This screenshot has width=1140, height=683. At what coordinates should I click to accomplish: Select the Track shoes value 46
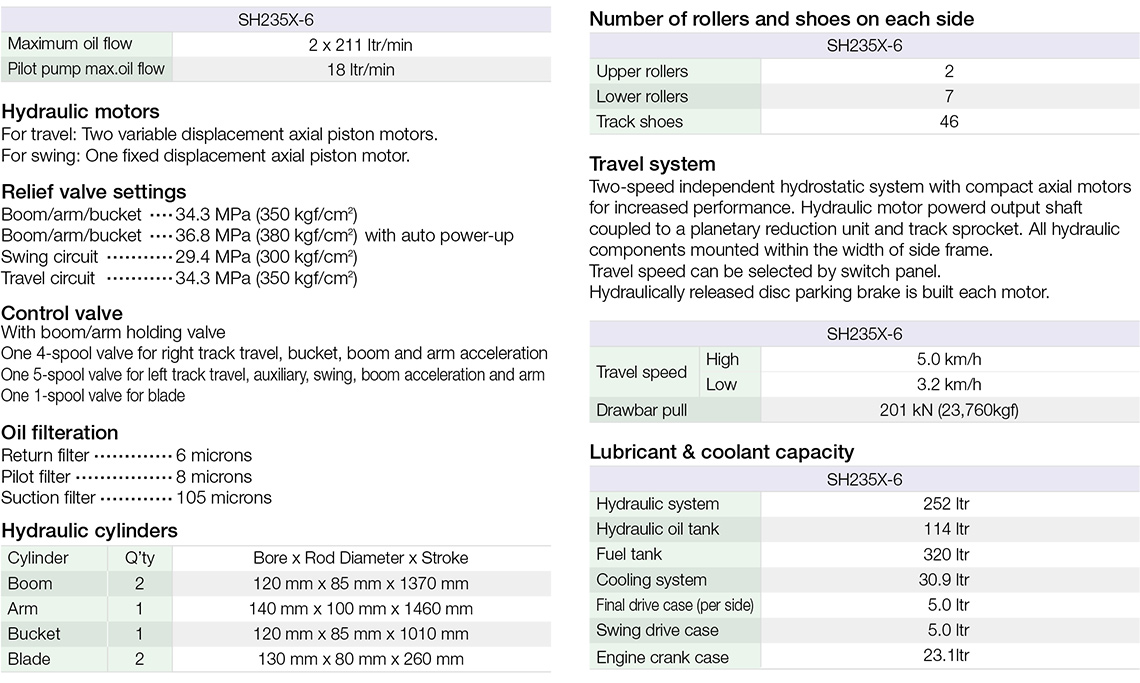[x=948, y=121]
